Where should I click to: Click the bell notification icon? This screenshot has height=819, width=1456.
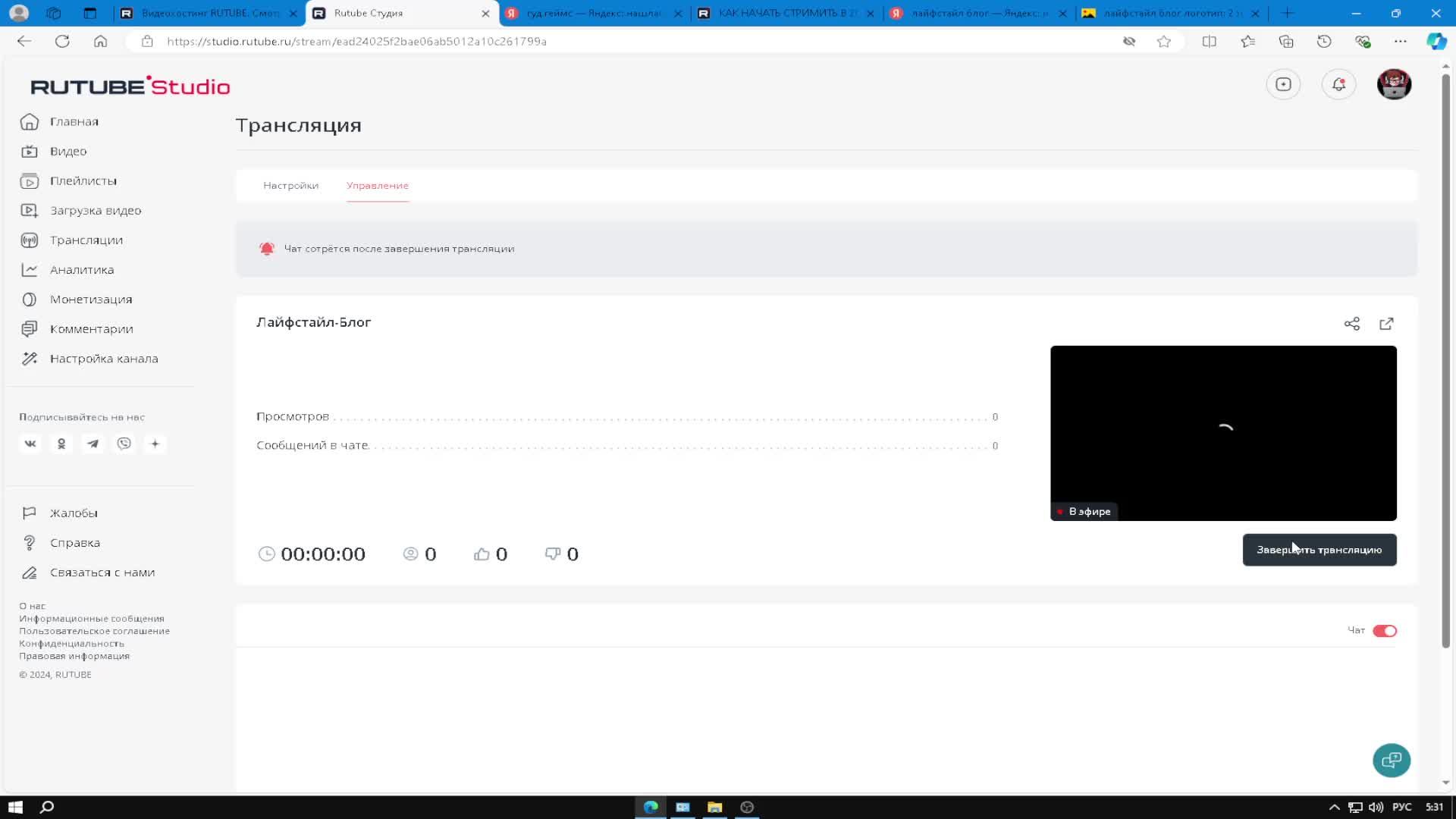[x=1338, y=84]
